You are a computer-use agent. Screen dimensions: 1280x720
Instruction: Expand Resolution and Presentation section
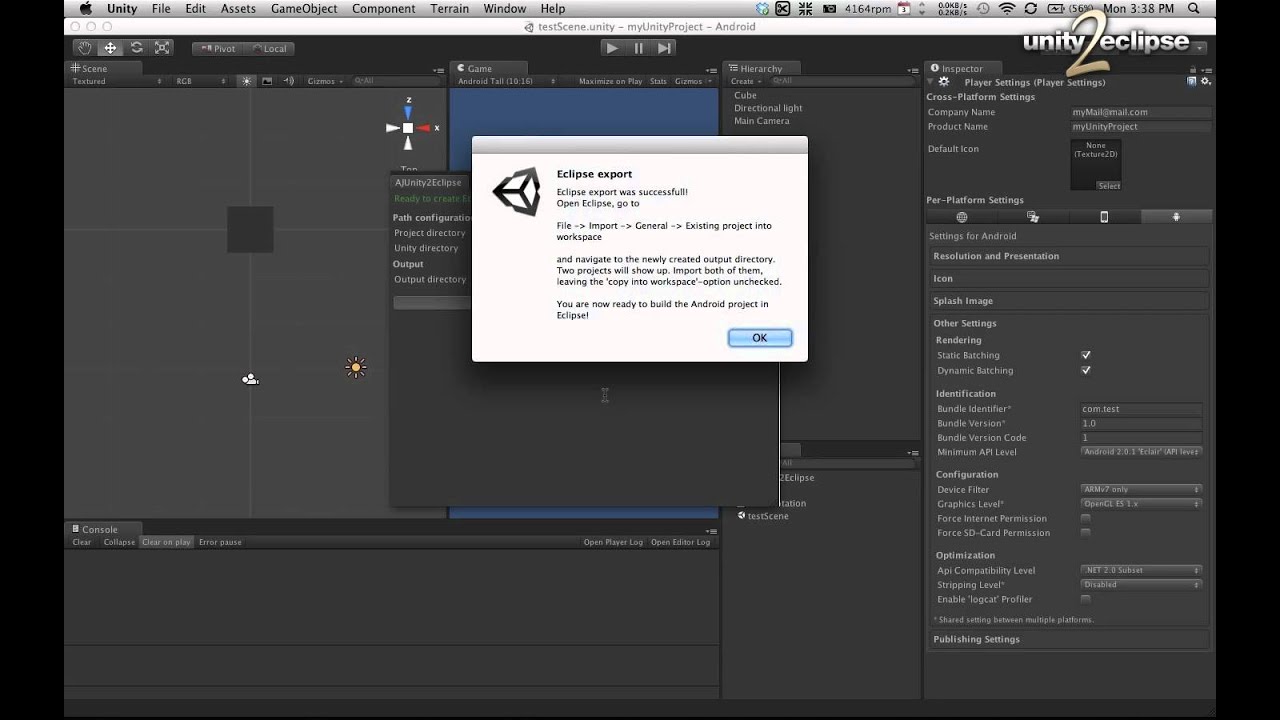tap(1068, 256)
